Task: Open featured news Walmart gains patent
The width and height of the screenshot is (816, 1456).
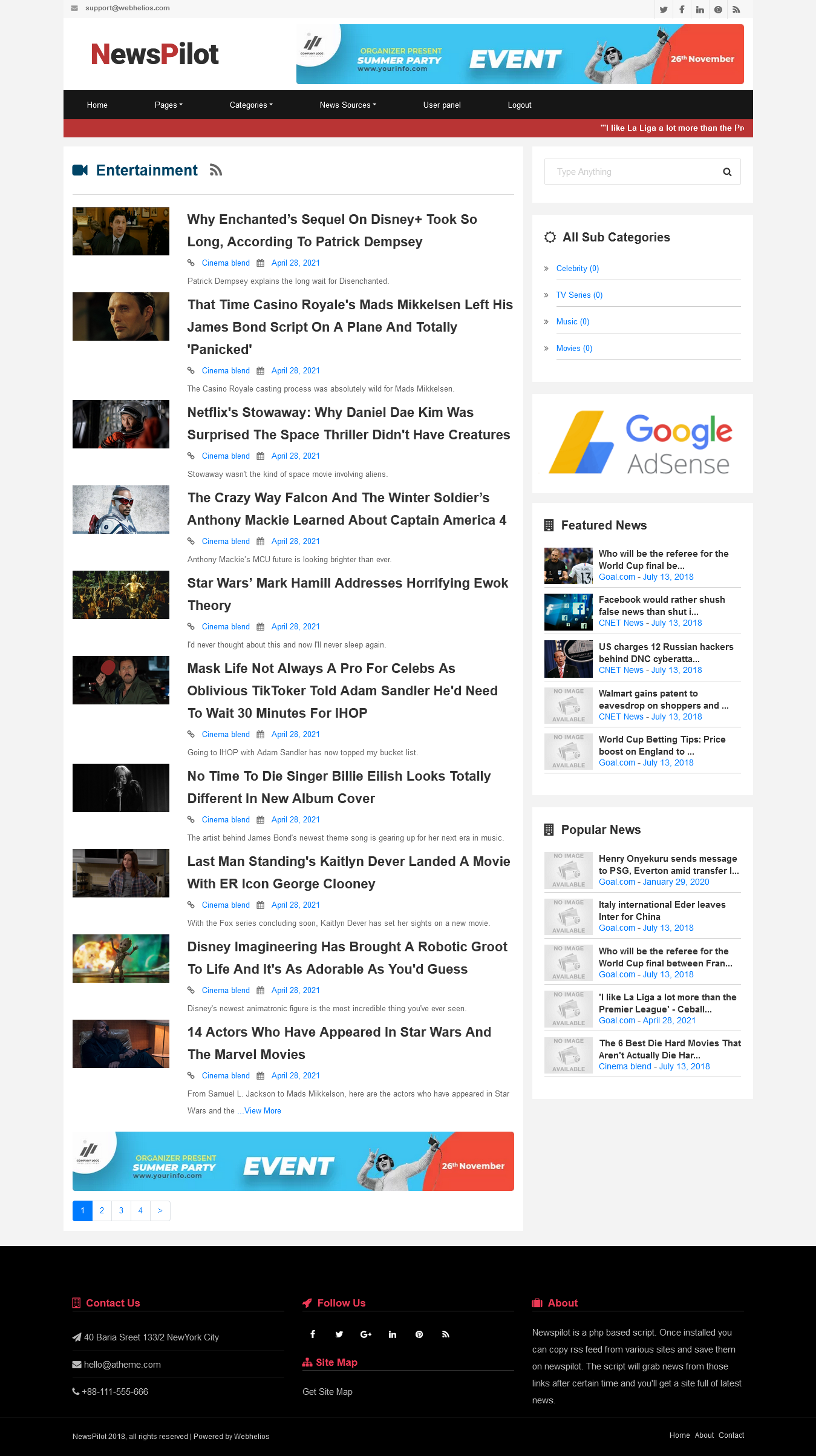Action: 664,700
